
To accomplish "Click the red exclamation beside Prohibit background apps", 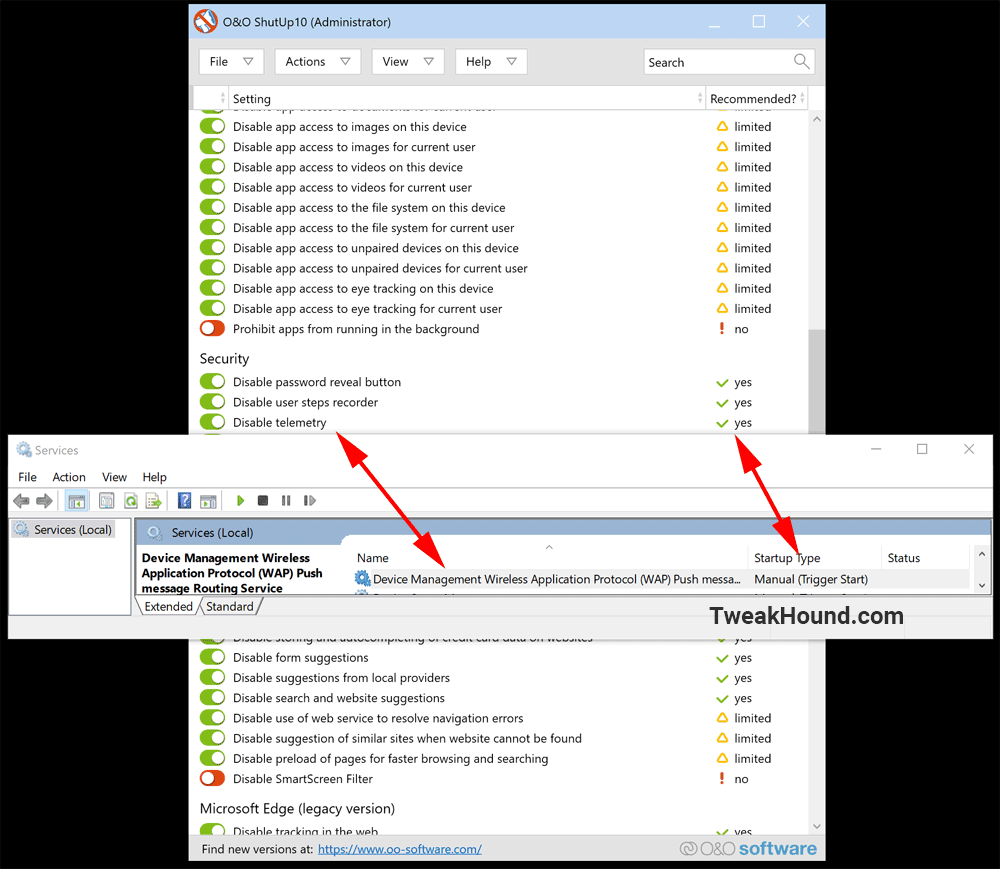I will tap(722, 328).
